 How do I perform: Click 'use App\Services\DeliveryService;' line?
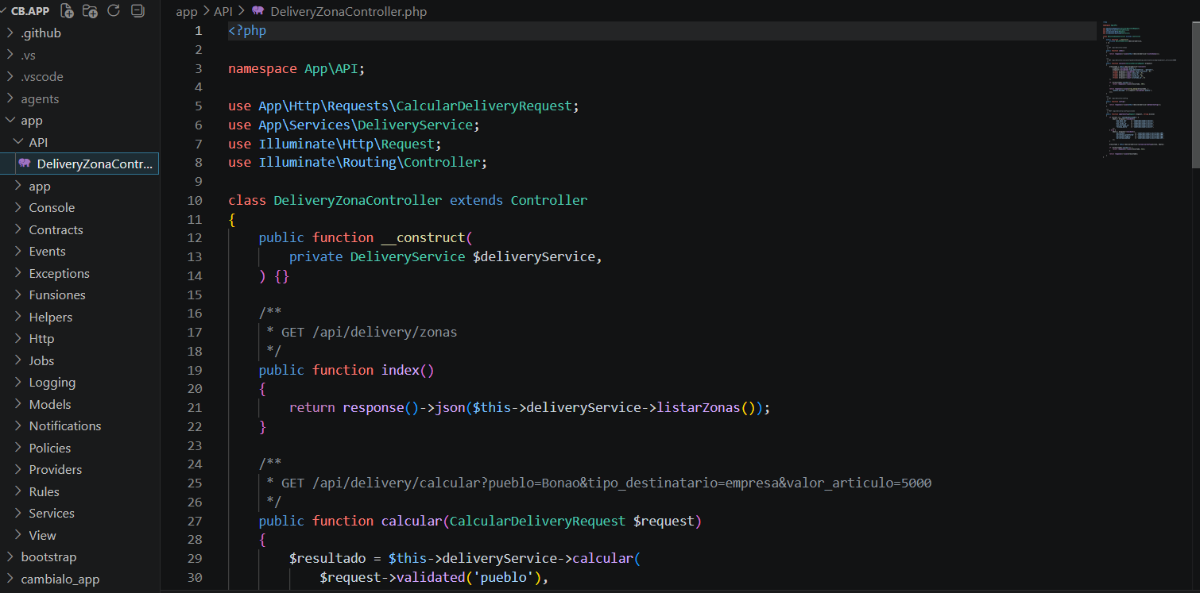click(354, 125)
